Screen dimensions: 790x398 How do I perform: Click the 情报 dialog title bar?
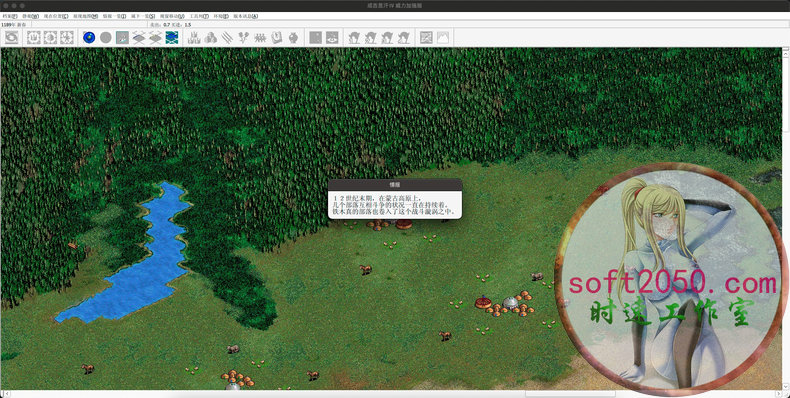tap(395, 184)
